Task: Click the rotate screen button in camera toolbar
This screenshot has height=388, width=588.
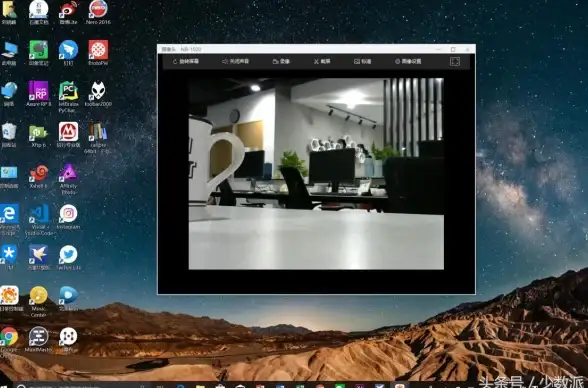Action: point(186,61)
